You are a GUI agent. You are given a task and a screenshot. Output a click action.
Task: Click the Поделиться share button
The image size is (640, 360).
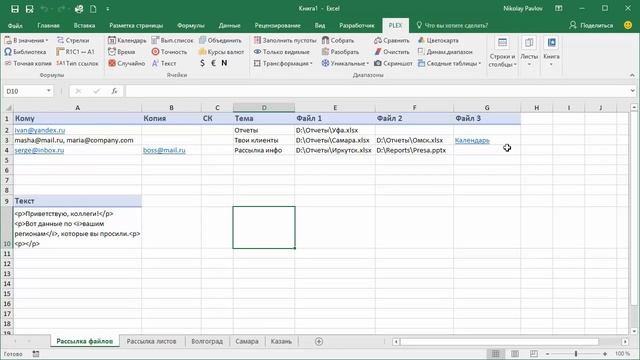(591, 25)
